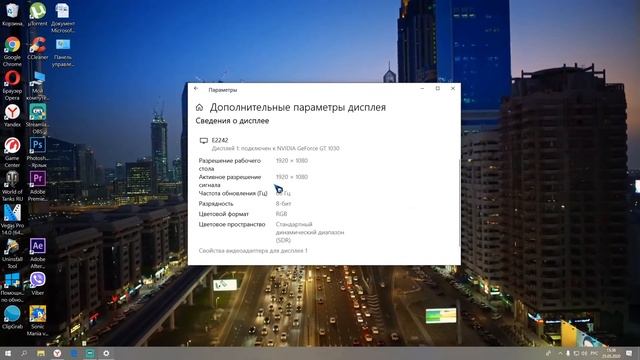Click the Сведения о дисплее heading

[232, 121]
